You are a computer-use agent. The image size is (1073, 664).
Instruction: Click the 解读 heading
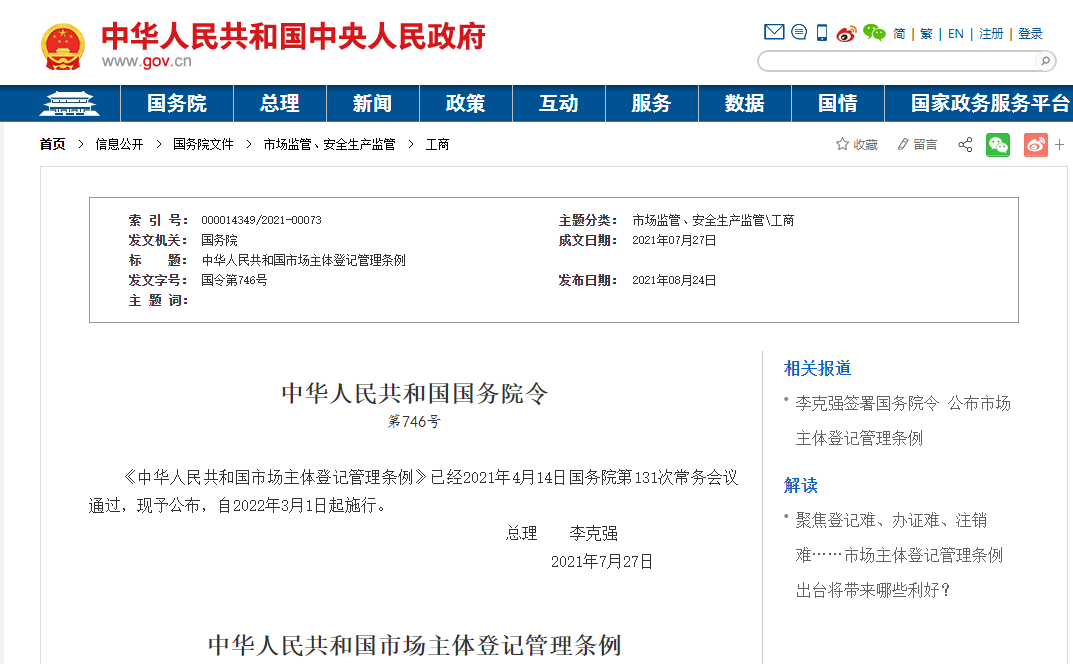point(801,485)
